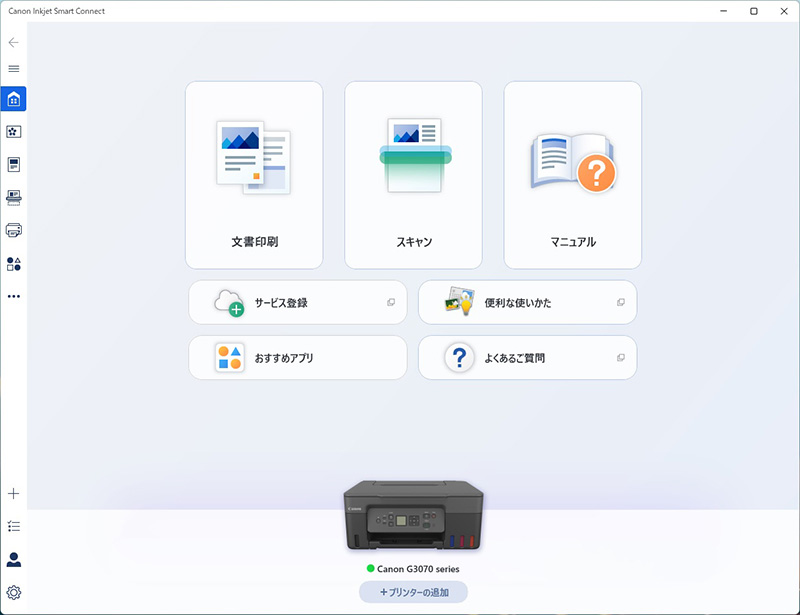This screenshot has width=800, height=615.
Task: Click the plus icon in the sidebar
Action: click(14, 494)
